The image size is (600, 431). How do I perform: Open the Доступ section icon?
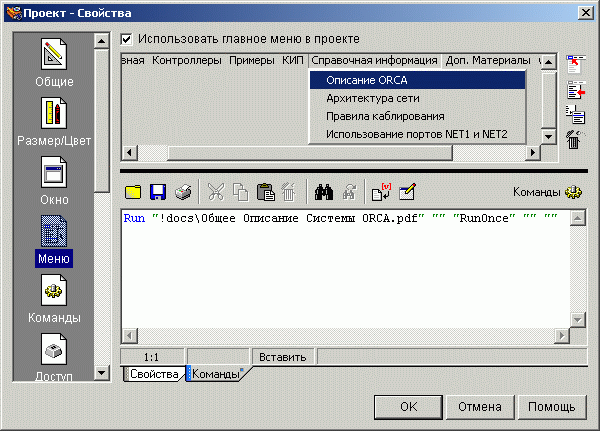coord(54,349)
